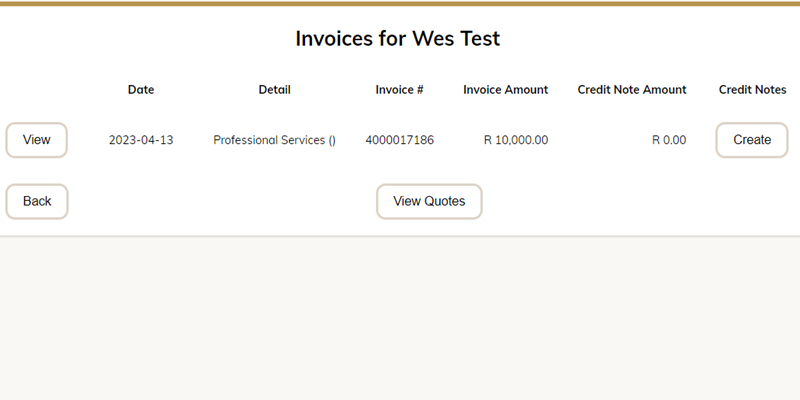The image size is (800, 400).
Task: Click the Professional Services () detail cell
Action: pyautogui.click(x=274, y=140)
